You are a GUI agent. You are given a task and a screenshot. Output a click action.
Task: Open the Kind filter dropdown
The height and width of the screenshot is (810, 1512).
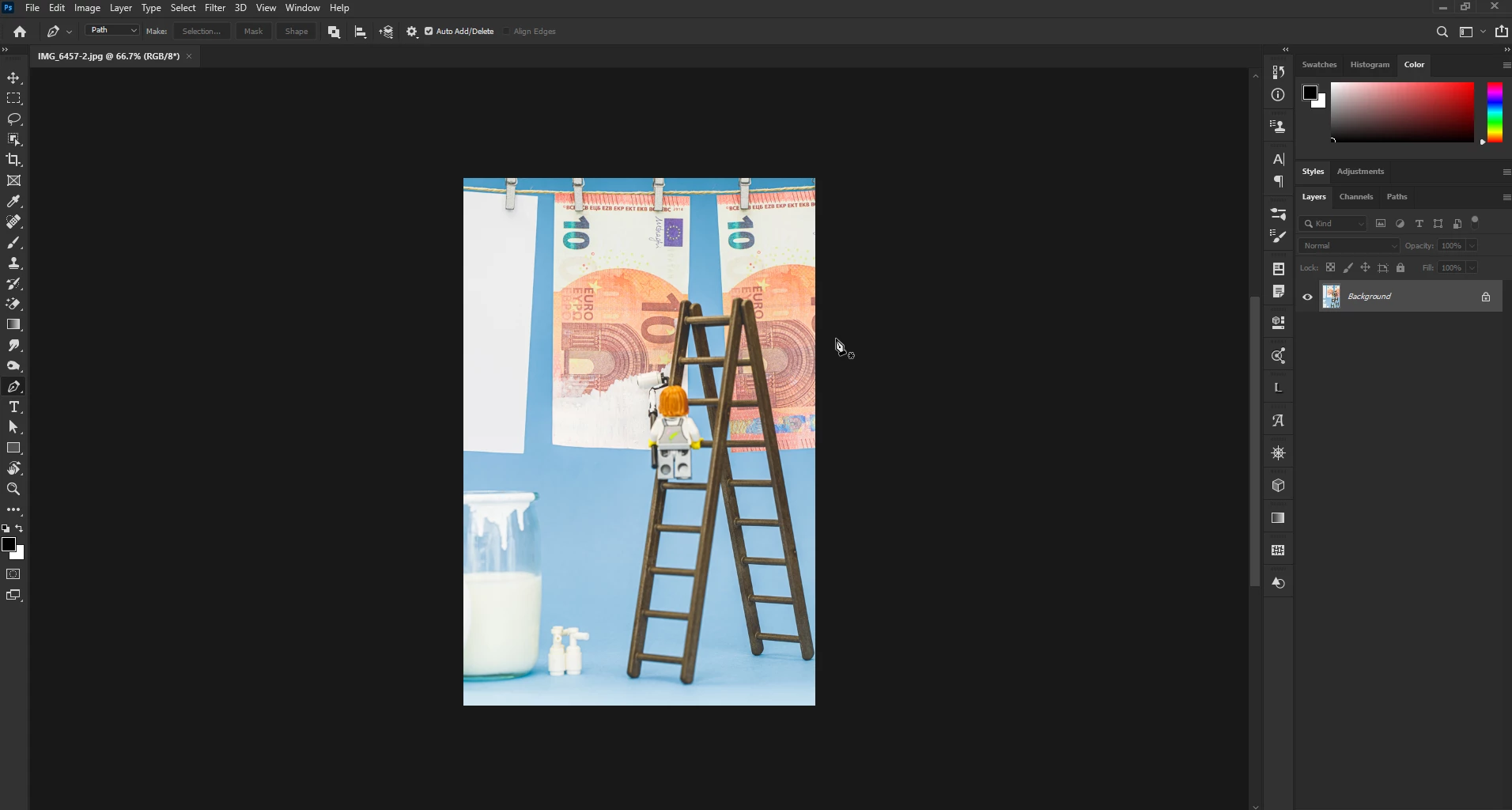(1334, 224)
